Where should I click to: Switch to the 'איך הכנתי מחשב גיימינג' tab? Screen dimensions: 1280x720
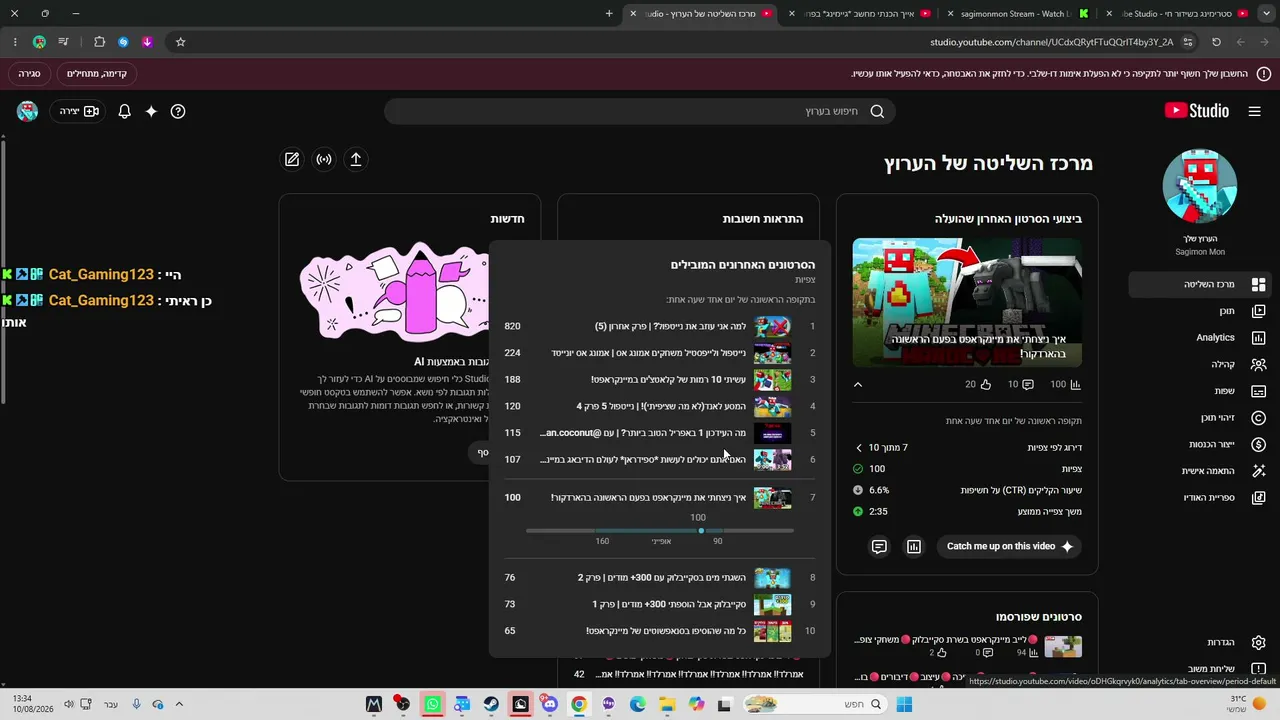[x=860, y=14]
